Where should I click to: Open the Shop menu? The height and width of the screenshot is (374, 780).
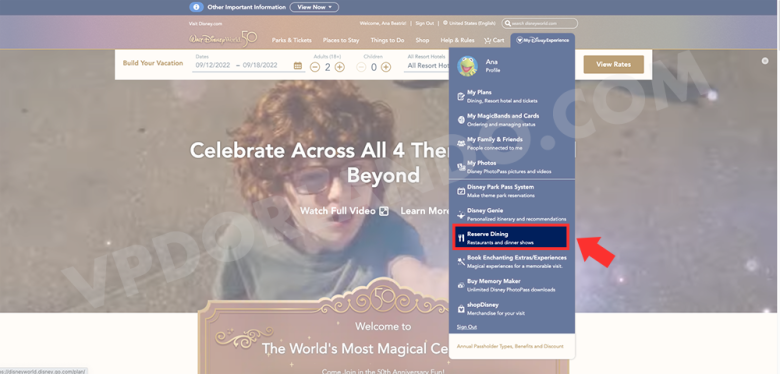point(422,40)
